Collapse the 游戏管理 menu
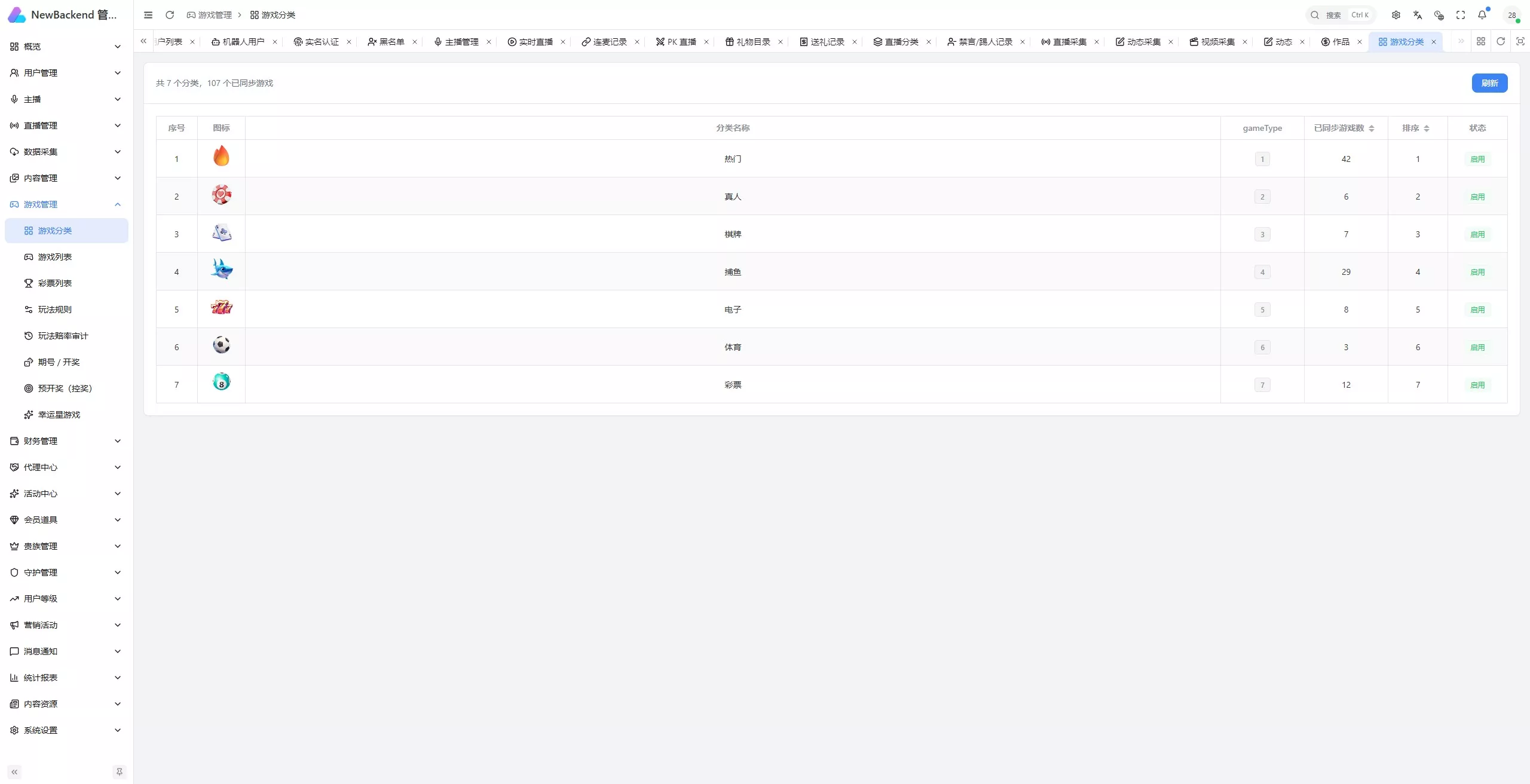 point(66,204)
